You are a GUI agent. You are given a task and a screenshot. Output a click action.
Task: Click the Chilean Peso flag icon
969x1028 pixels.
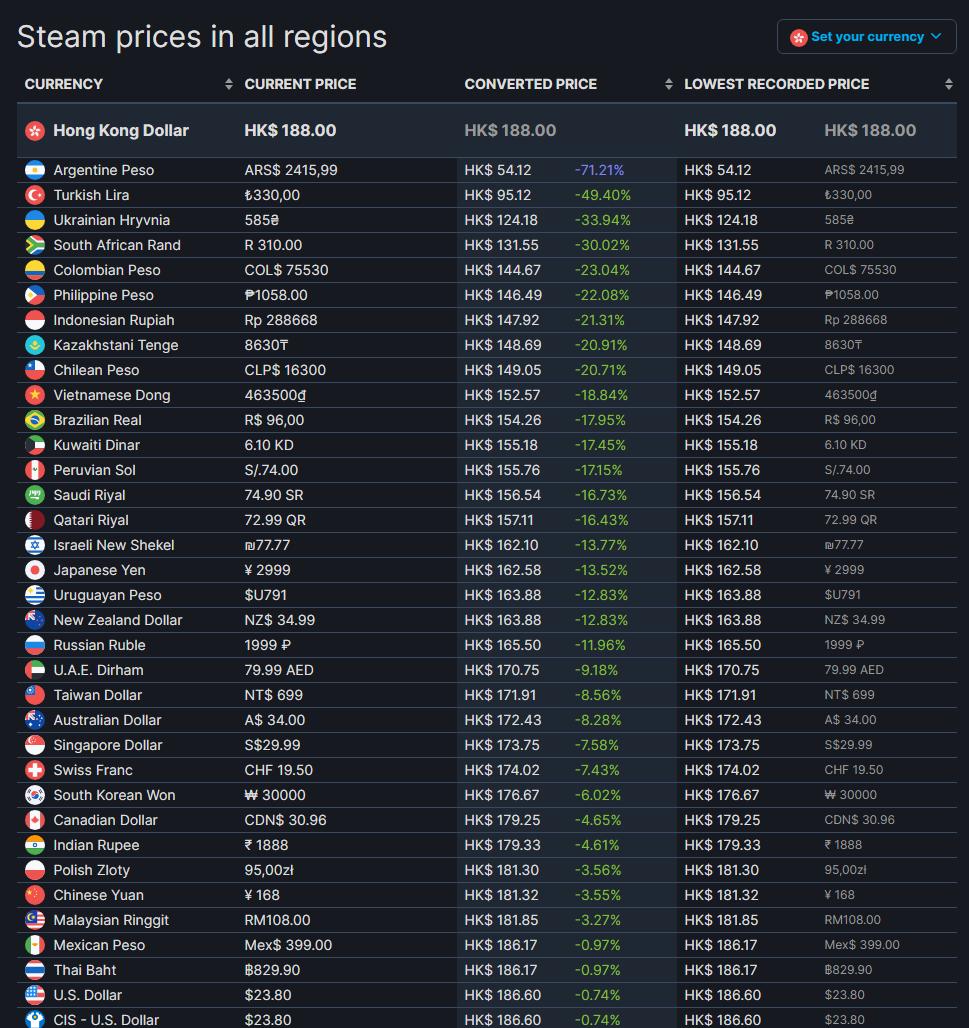click(35, 370)
